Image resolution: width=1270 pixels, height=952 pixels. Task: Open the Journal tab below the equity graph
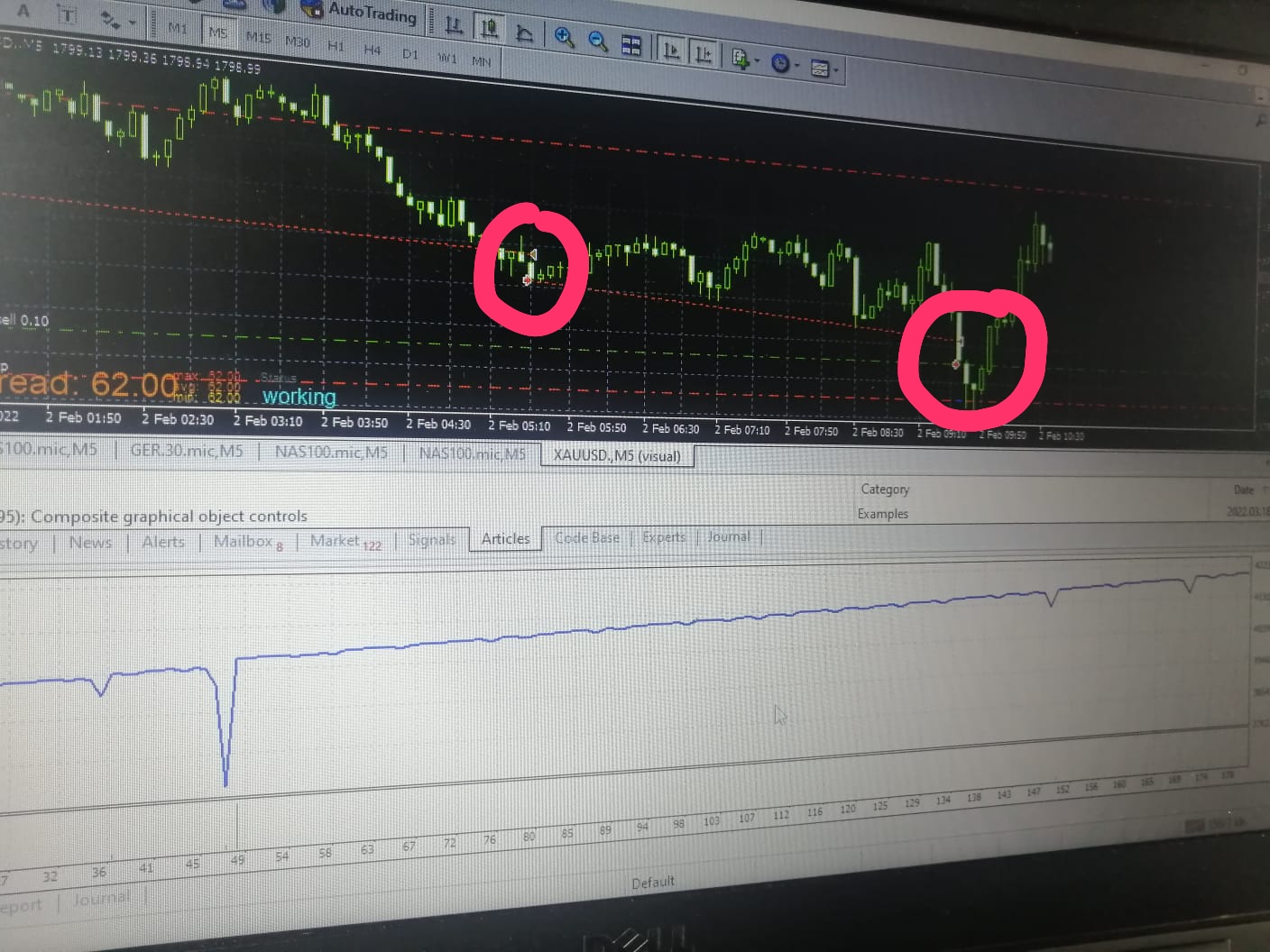[x=101, y=898]
